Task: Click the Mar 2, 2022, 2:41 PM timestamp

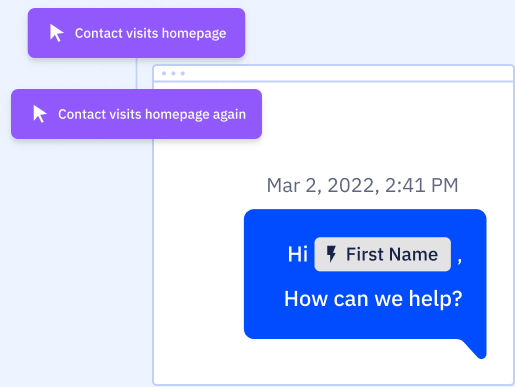Action: [x=362, y=185]
